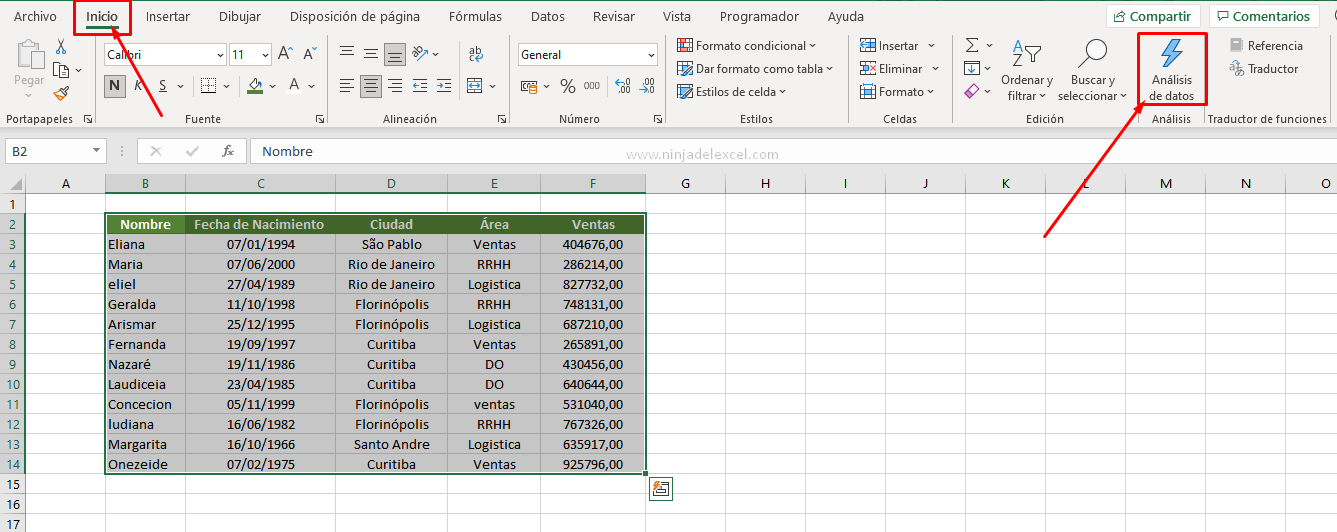Screen dimensions: 1337x532
Task: Open the Name Box B2 dropdown arrow
Action: coord(97,151)
